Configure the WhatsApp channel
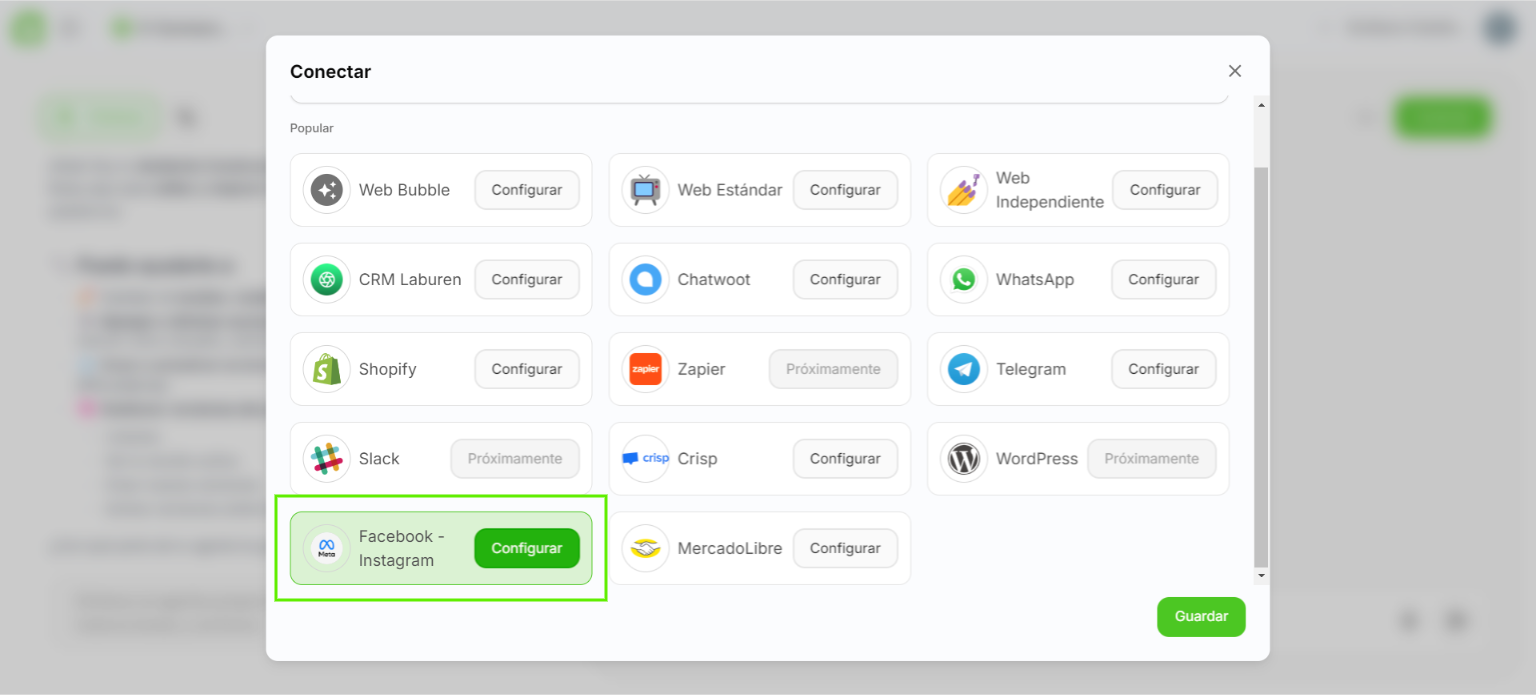This screenshot has width=1536, height=695. pos(1163,280)
